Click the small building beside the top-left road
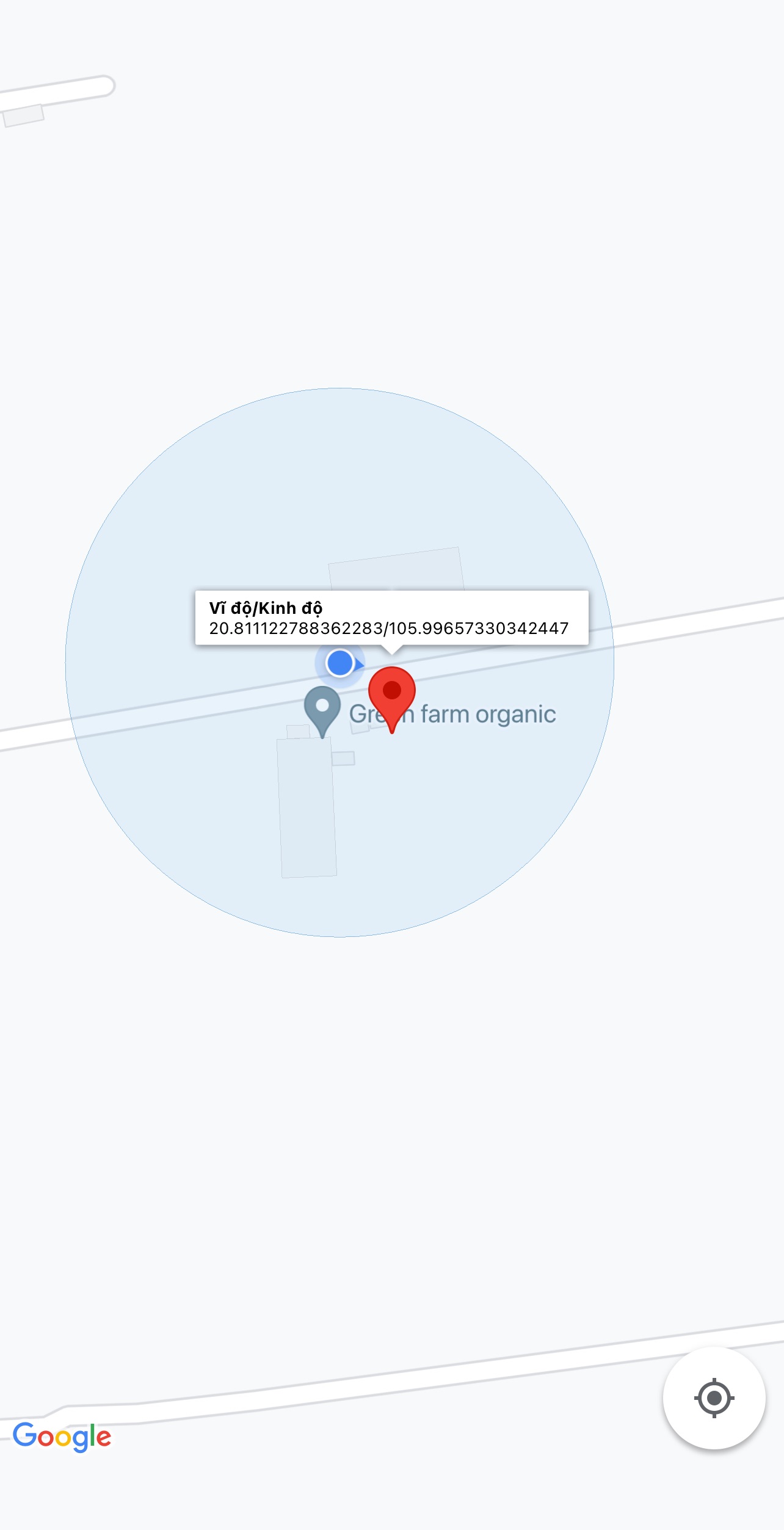784x1530 pixels. point(23,115)
